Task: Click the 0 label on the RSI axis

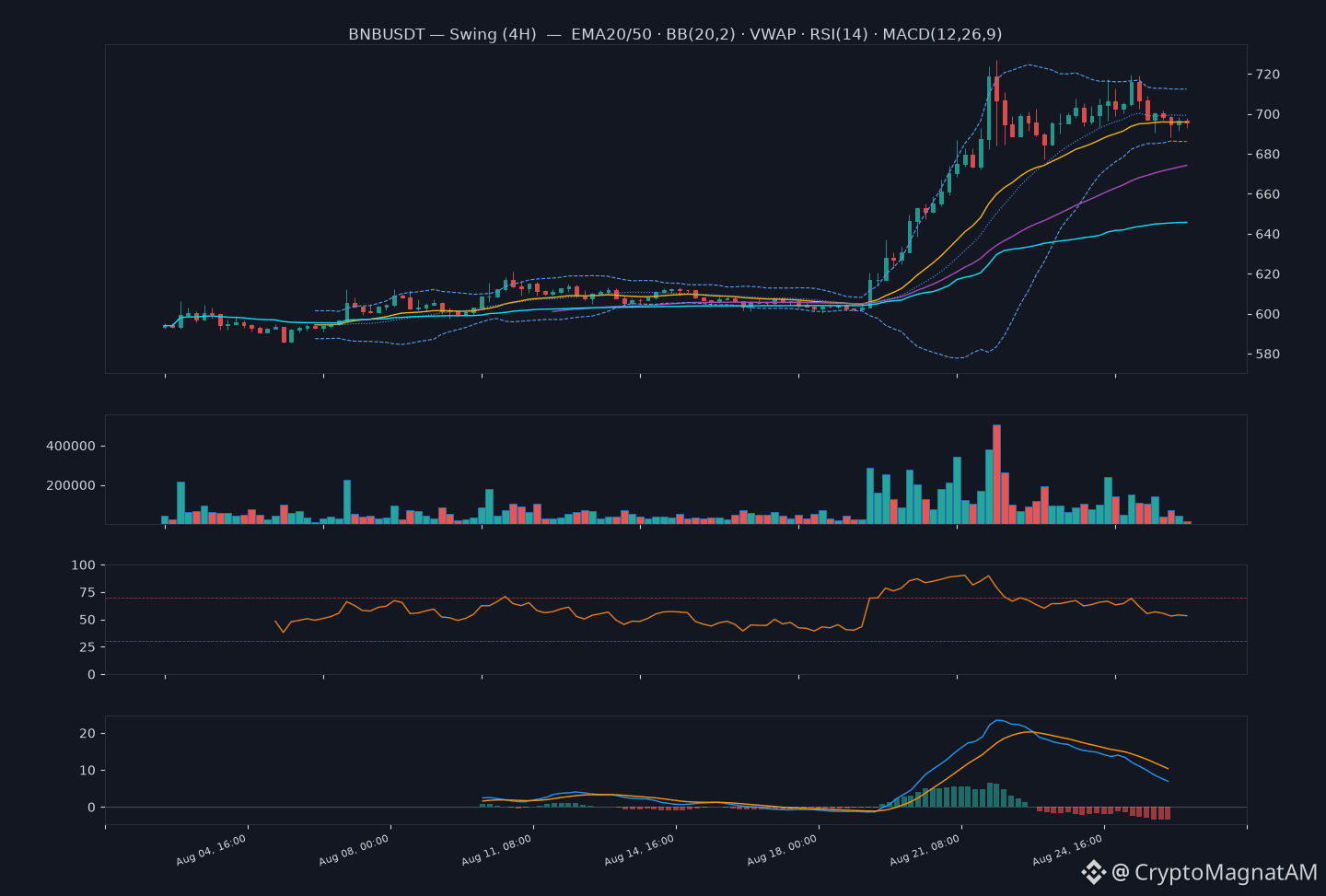Action: click(91, 675)
